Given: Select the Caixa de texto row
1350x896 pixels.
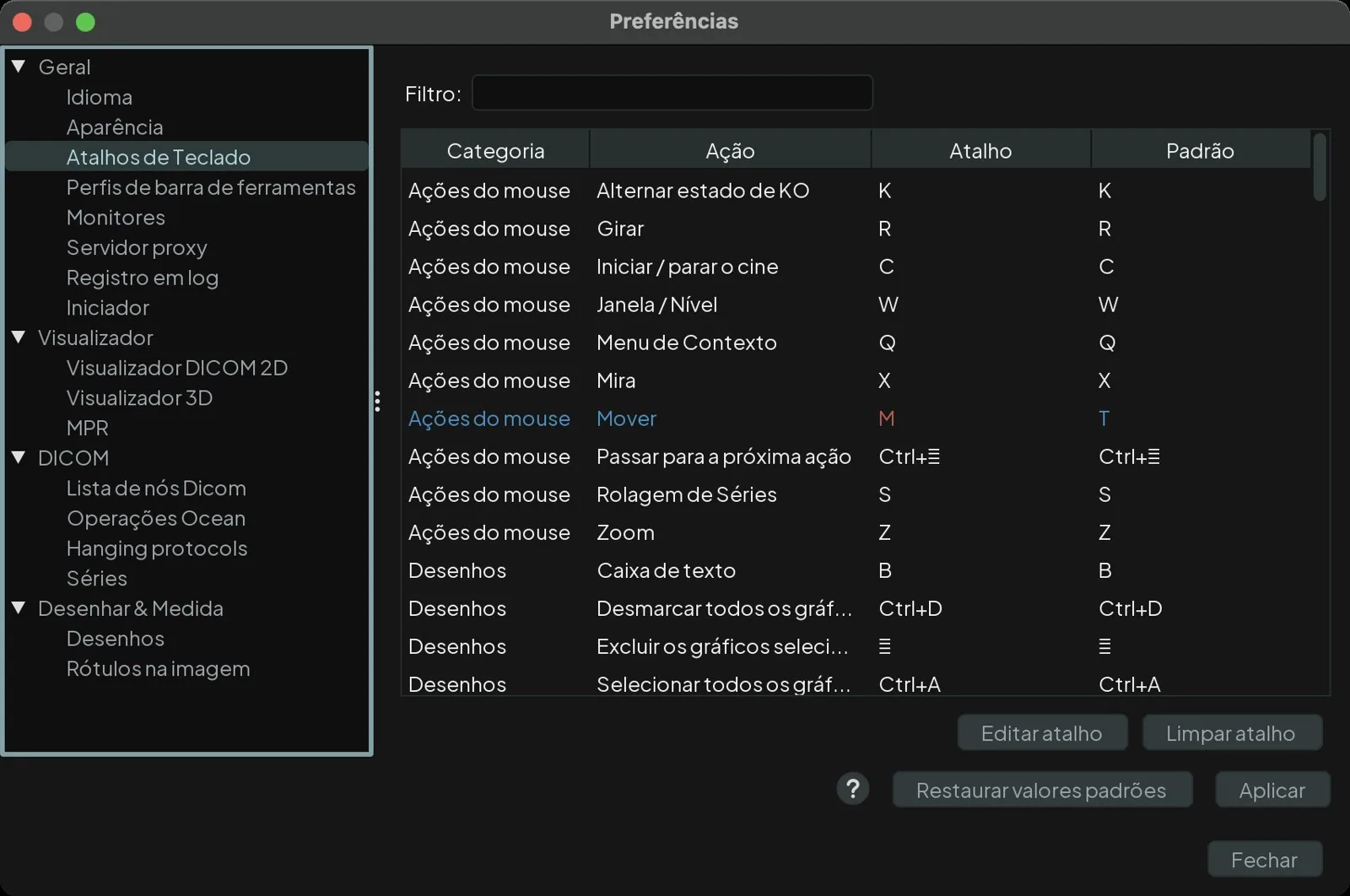Looking at the screenshot, I should (856, 570).
